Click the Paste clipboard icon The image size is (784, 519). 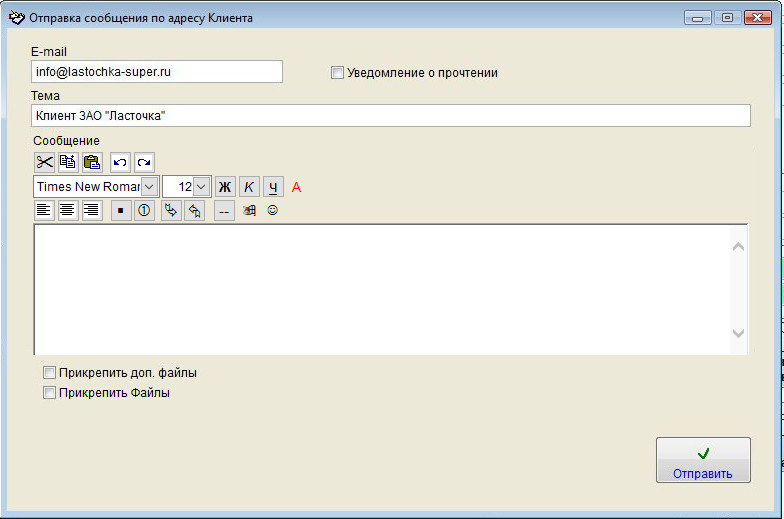click(x=92, y=162)
